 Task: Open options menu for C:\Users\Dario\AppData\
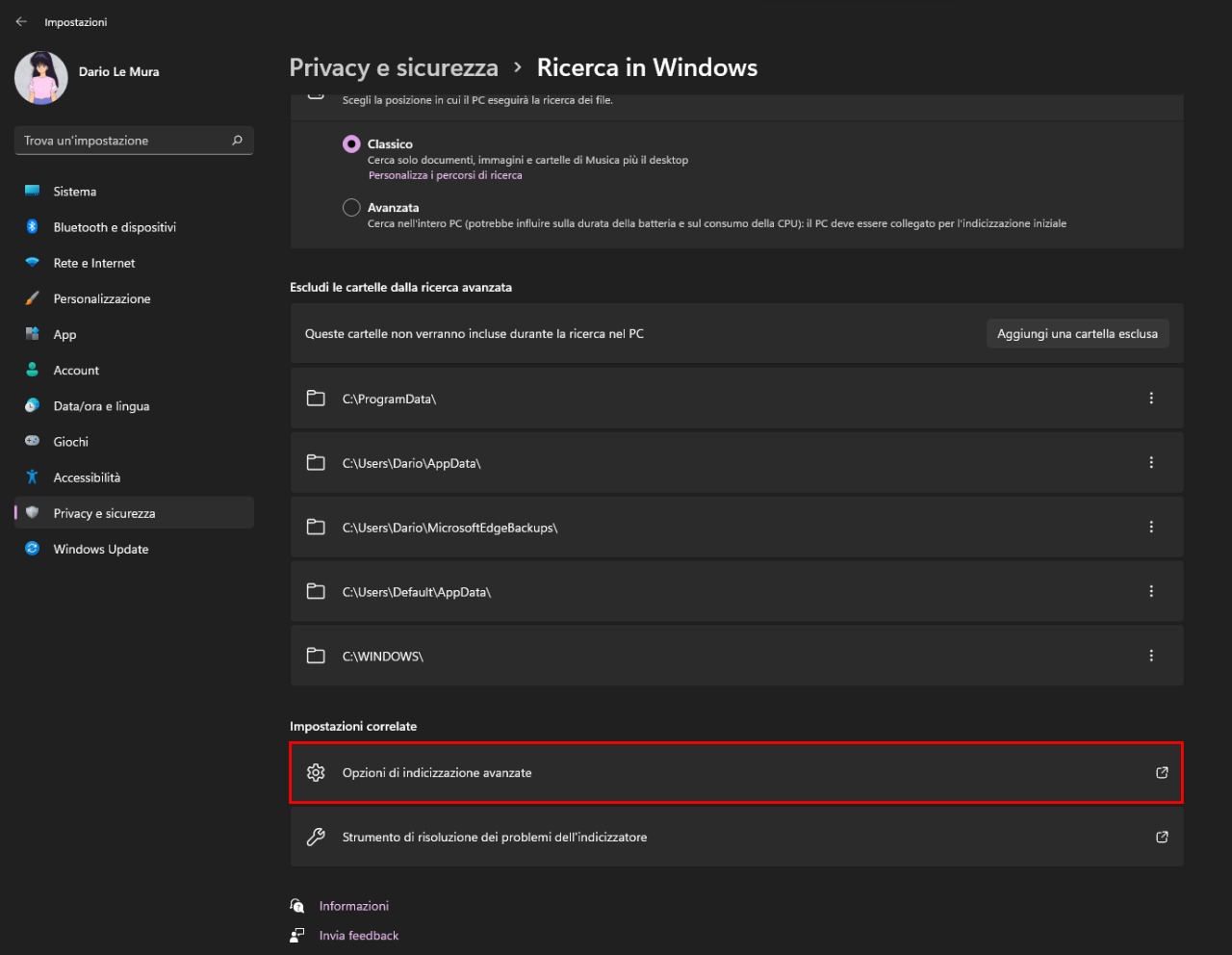[x=1151, y=462]
